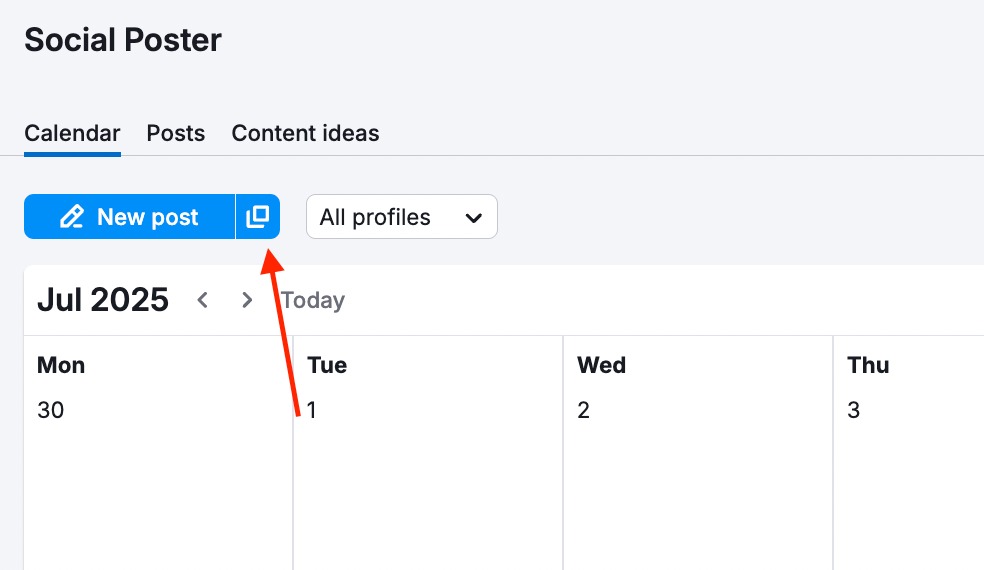Go to the previous month arrow
Image resolution: width=984 pixels, height=570 pixels.
203,300
